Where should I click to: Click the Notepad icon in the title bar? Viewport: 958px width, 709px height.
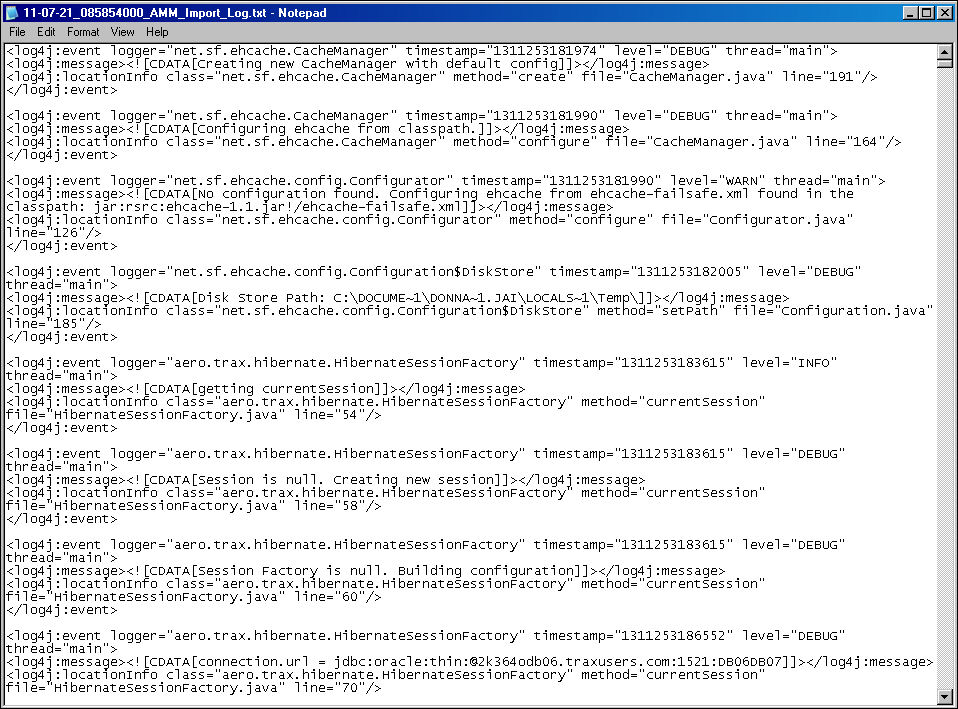click(x=12, y=13)
